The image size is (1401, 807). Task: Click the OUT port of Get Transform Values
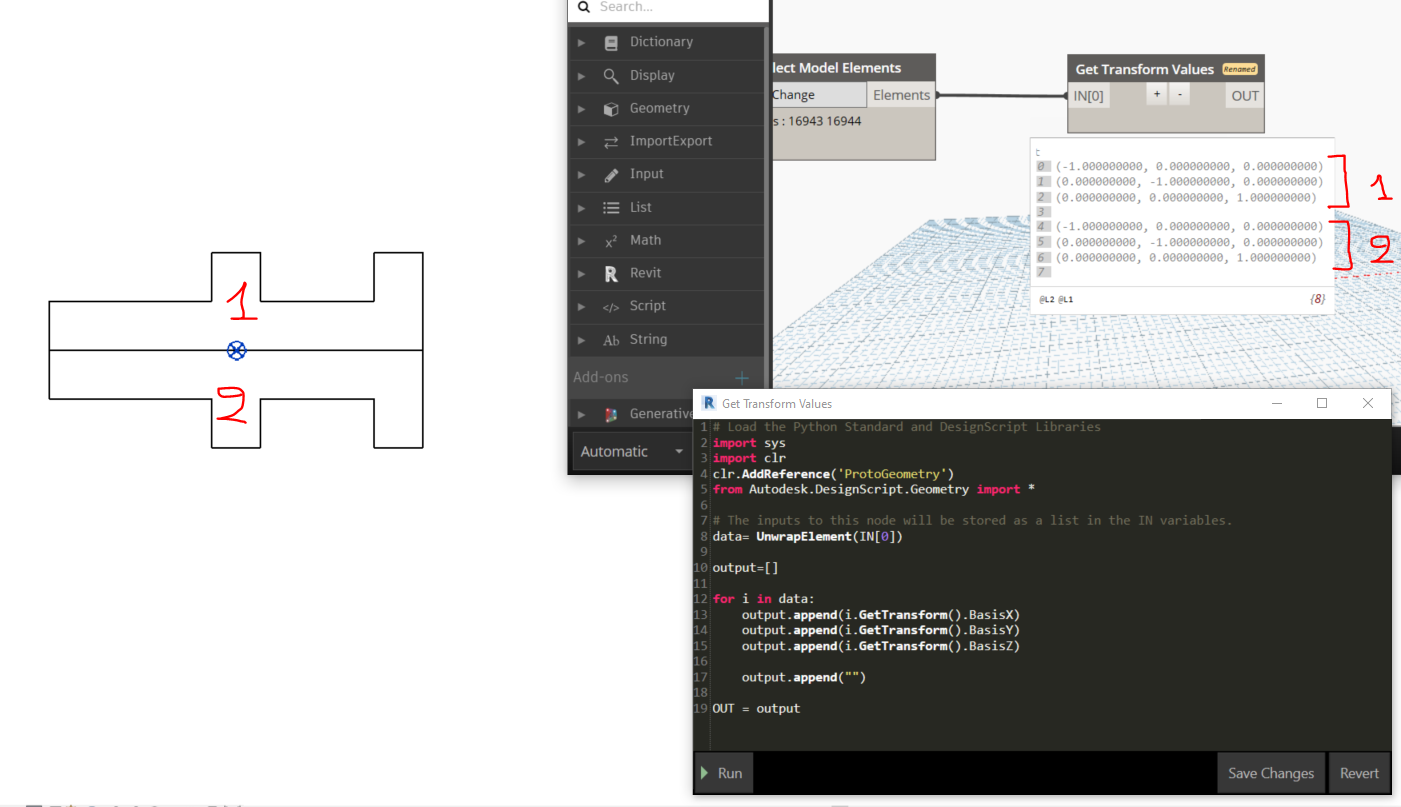(1244, 96)
